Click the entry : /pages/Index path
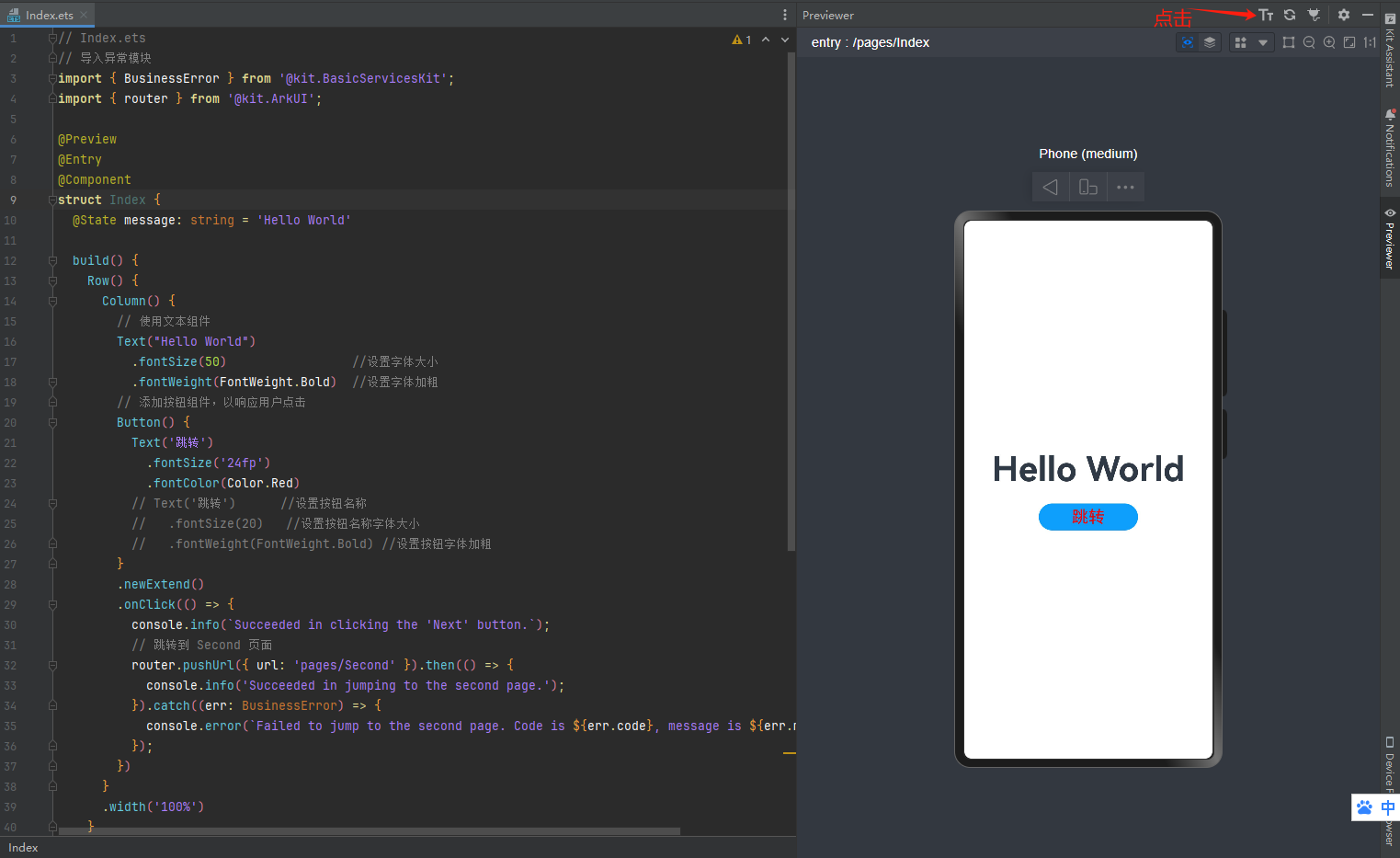 coord(870,42)
